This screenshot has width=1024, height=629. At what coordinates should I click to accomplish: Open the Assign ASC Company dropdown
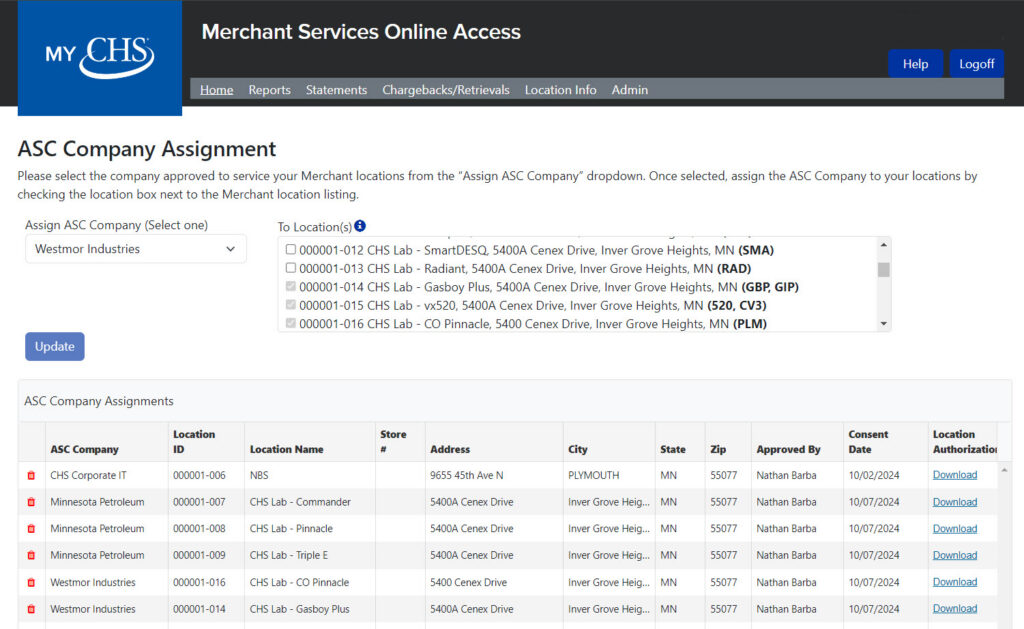point(135,249)
